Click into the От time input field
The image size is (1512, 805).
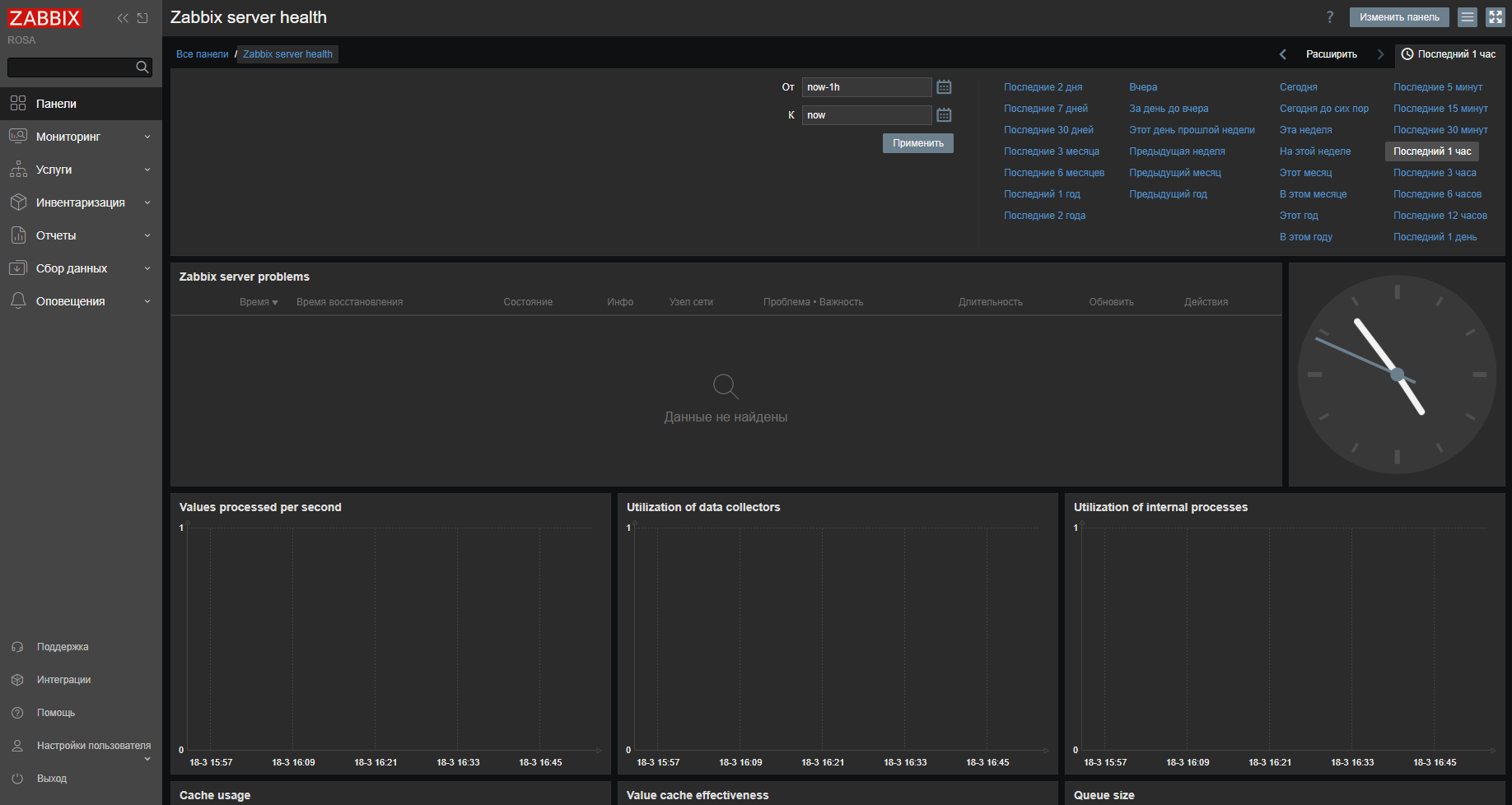[866, 87]
